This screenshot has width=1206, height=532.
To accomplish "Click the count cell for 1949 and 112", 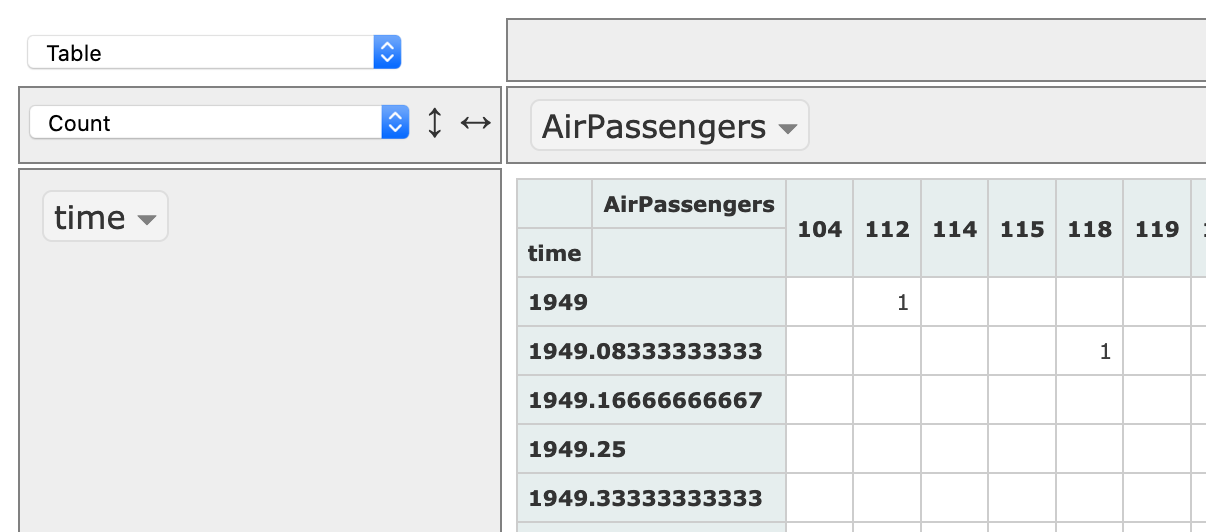I will coord(887,302).
